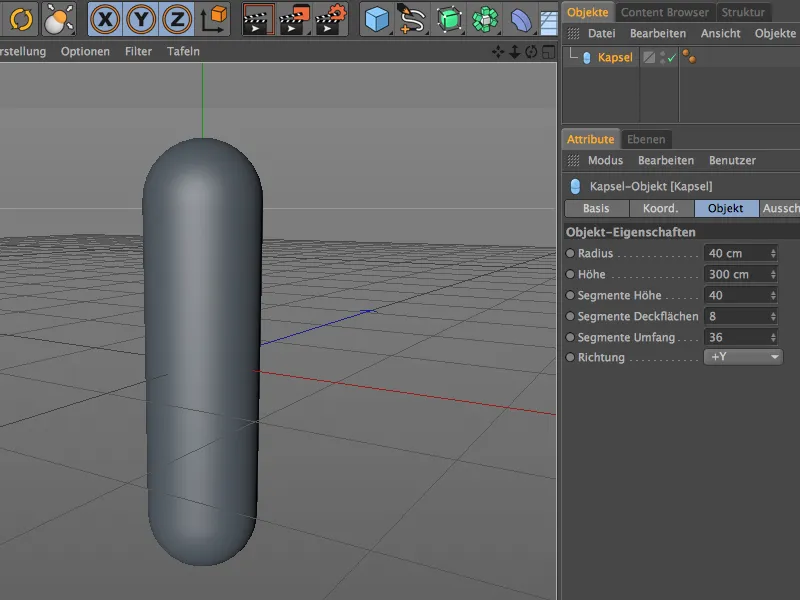
Task: Open Bearbeiten menu in object manager
Action: click(x=658, y=34)
